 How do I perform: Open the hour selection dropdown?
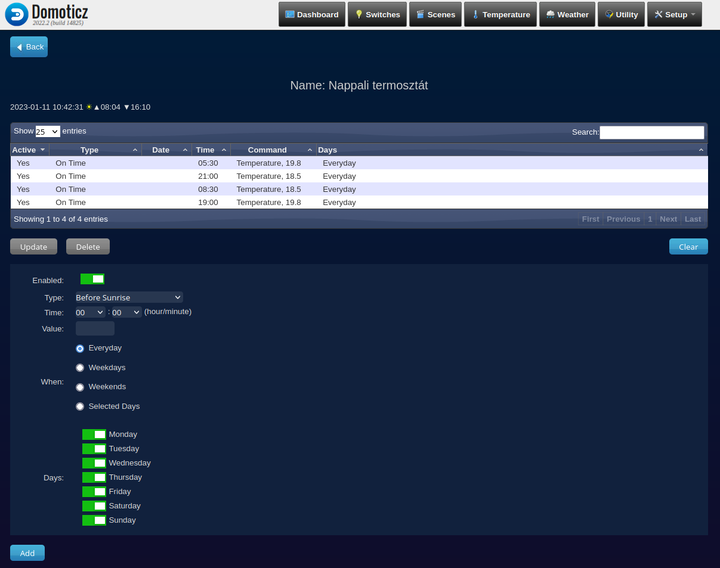[x=90, y=312]
